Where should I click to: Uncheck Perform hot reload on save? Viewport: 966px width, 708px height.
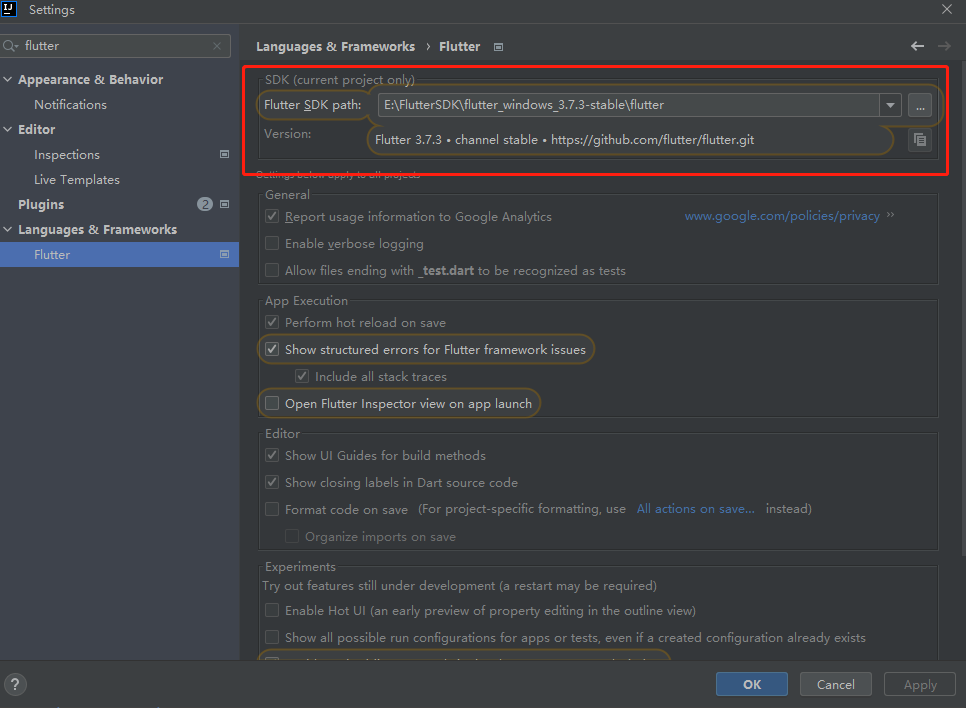pyautogui.click(x=271, y=322)
